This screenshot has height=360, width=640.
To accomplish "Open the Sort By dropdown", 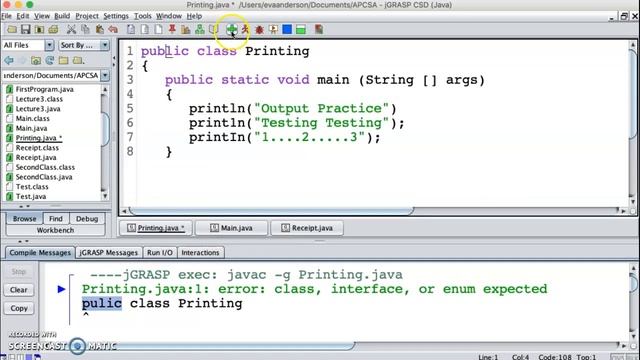I will 105,45.
